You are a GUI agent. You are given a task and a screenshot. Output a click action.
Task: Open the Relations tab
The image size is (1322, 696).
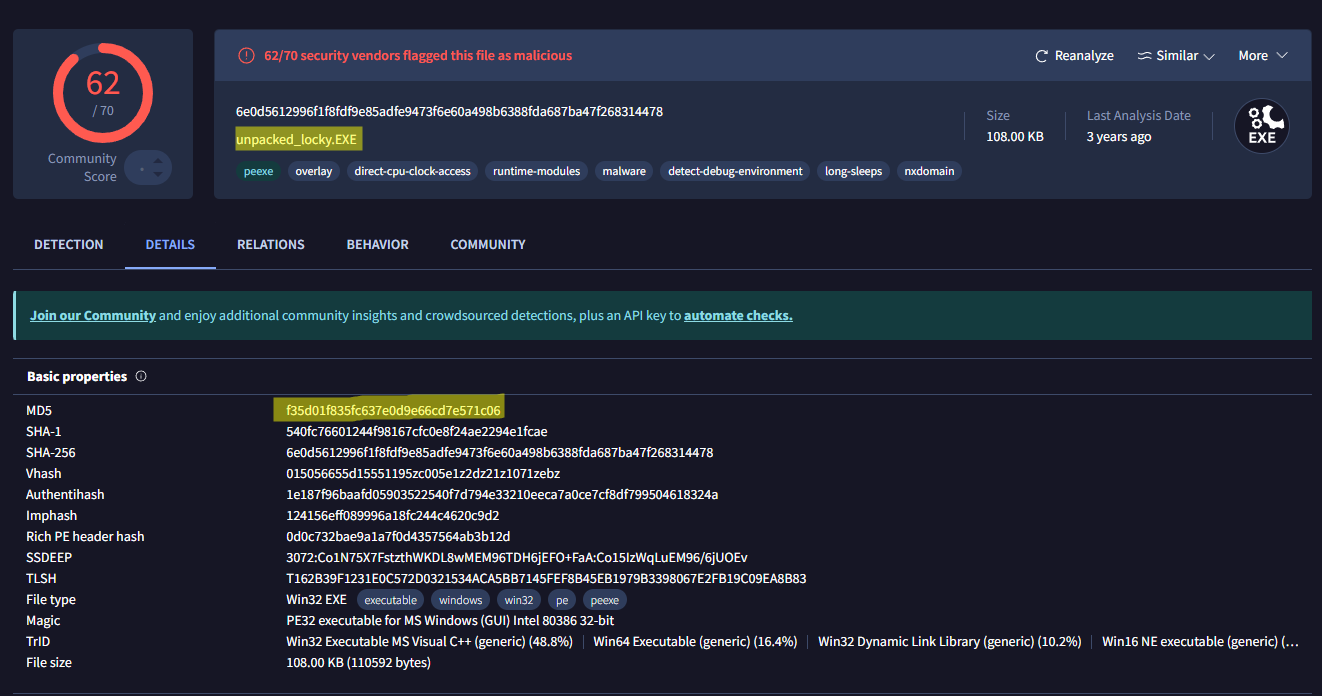point(271,245)
